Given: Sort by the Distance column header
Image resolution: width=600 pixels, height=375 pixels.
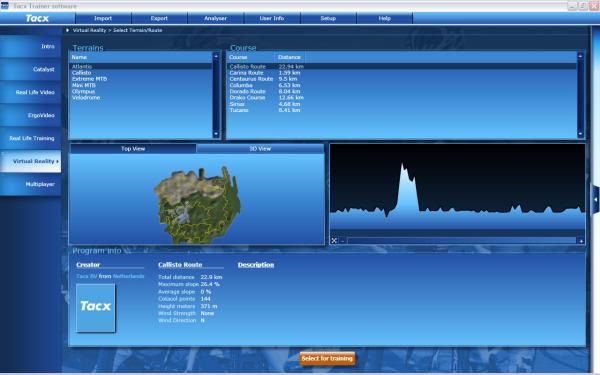Looking at the screenshot, I should click(x=289, y=57).
